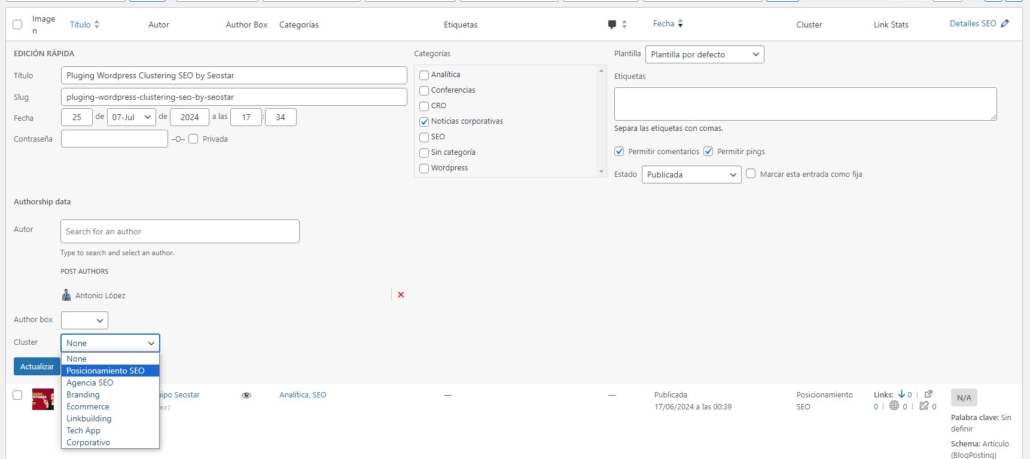Click the eye icon in the post row
This screenshot has width=1030, height=459.
(246, 395)
